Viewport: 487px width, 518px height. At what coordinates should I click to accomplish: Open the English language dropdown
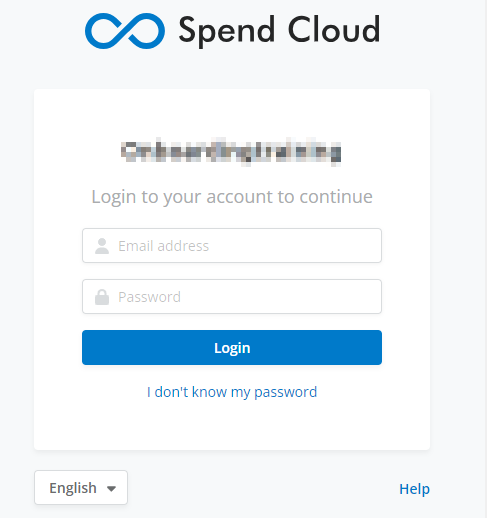[x=81, y=487]
